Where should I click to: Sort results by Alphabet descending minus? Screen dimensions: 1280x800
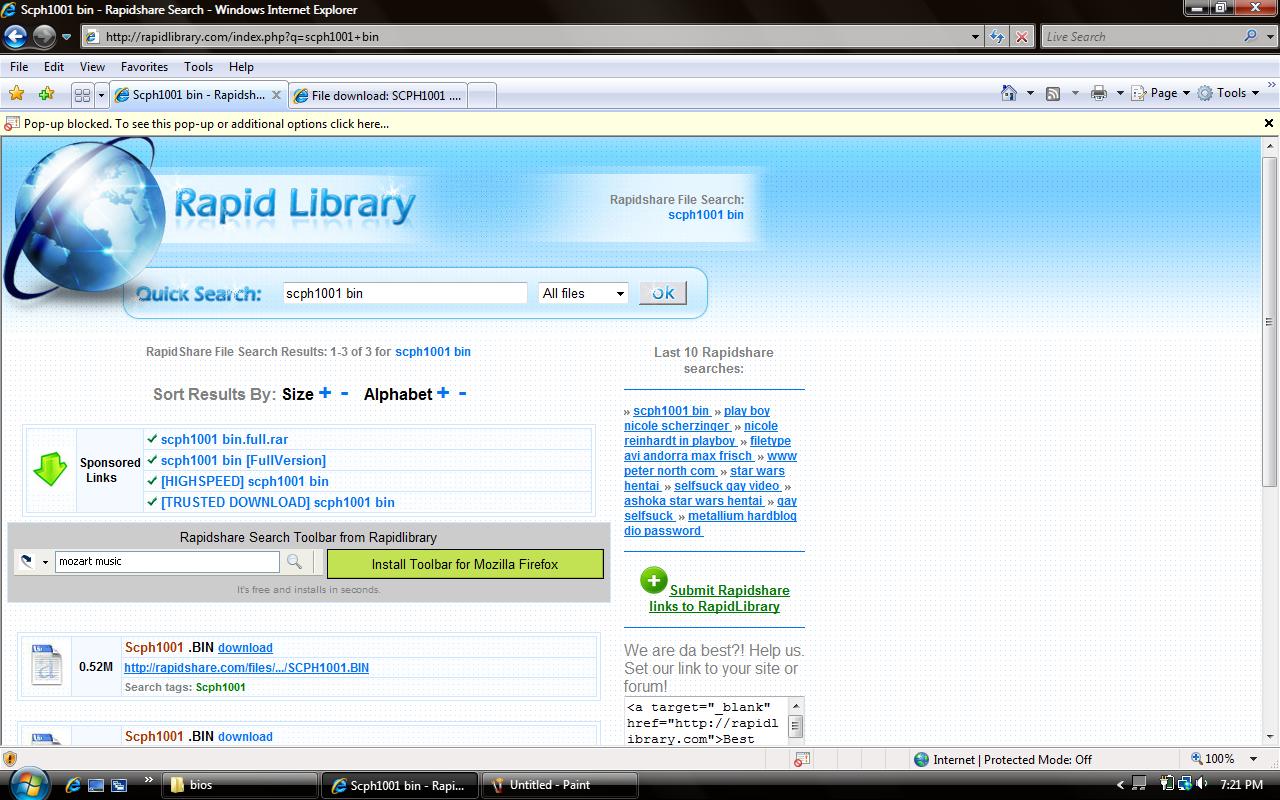[462, 393]
